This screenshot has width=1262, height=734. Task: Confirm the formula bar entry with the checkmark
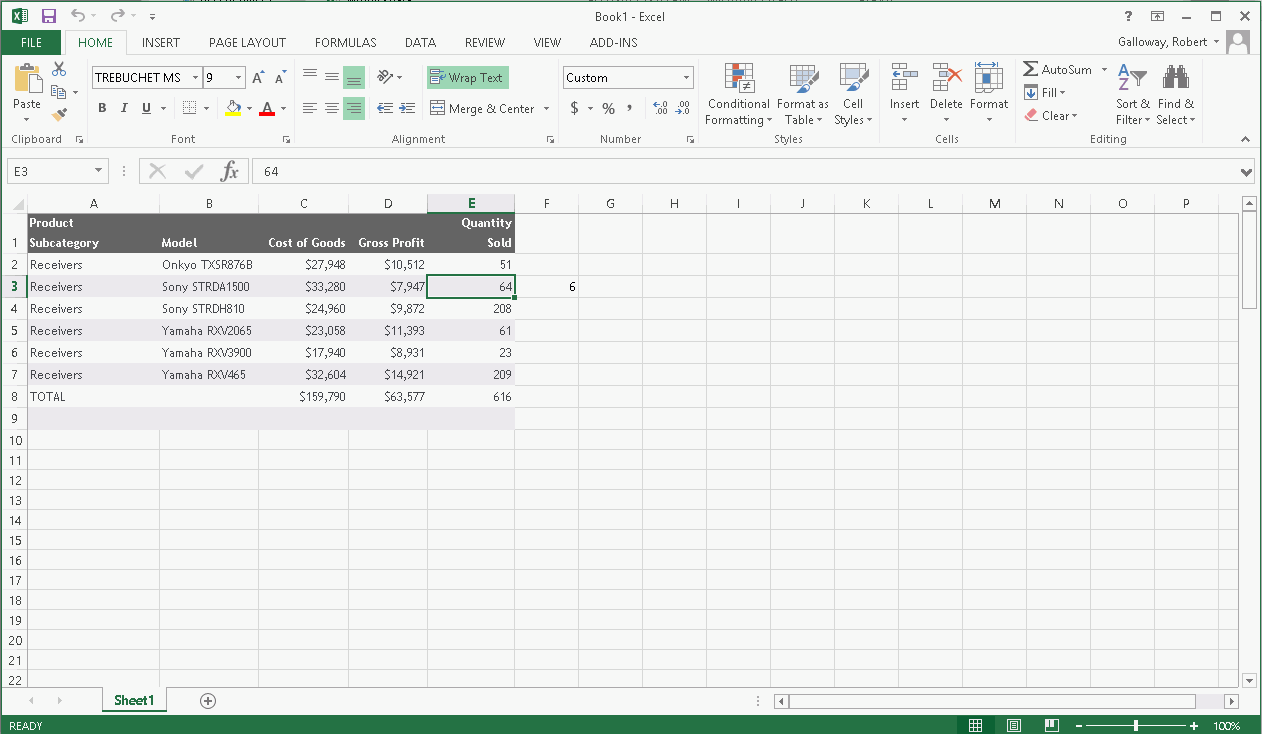tap(193, 171)
